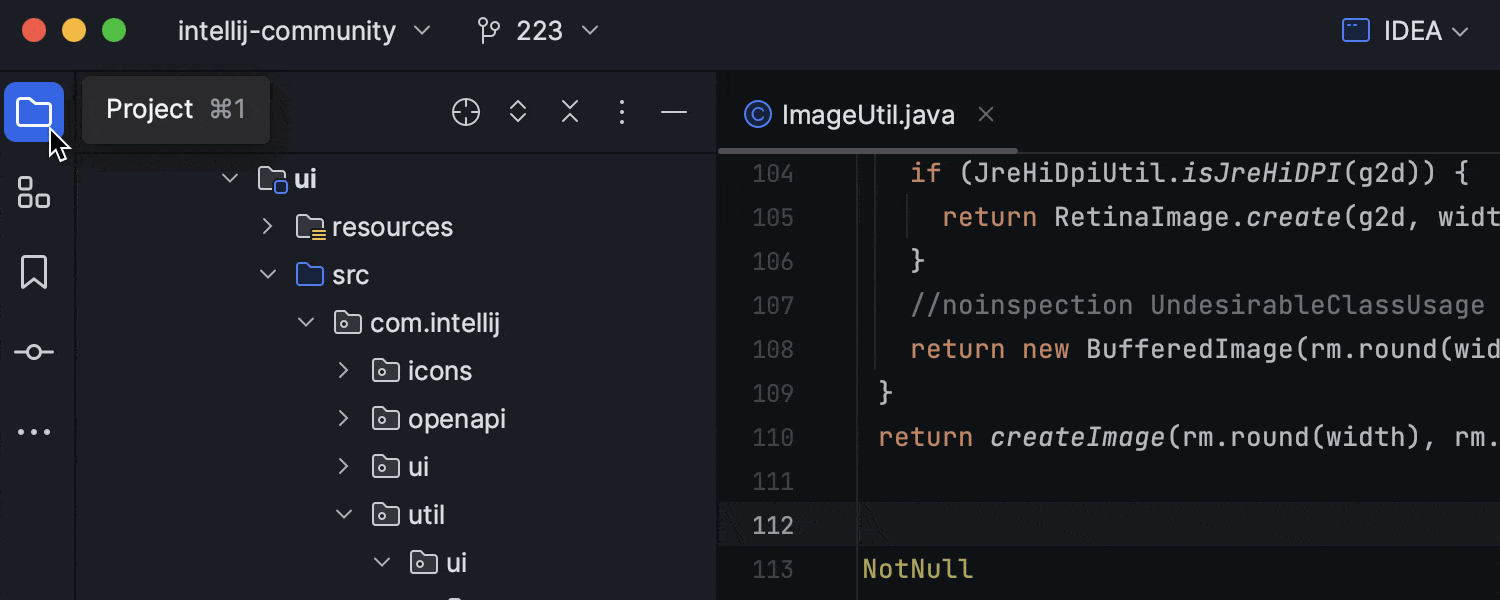
Task: Open IDEA run configuration dropdown
Action: 1405,31
